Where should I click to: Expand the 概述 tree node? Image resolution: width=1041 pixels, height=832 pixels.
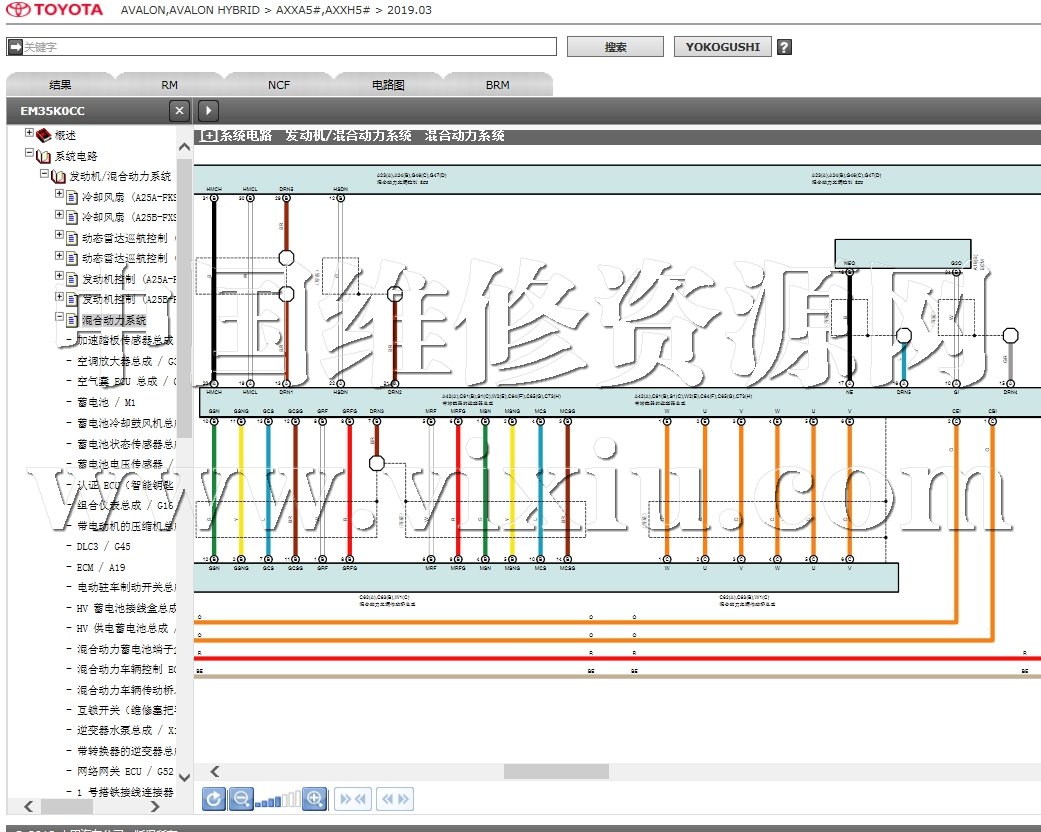(x=30, y=133)
